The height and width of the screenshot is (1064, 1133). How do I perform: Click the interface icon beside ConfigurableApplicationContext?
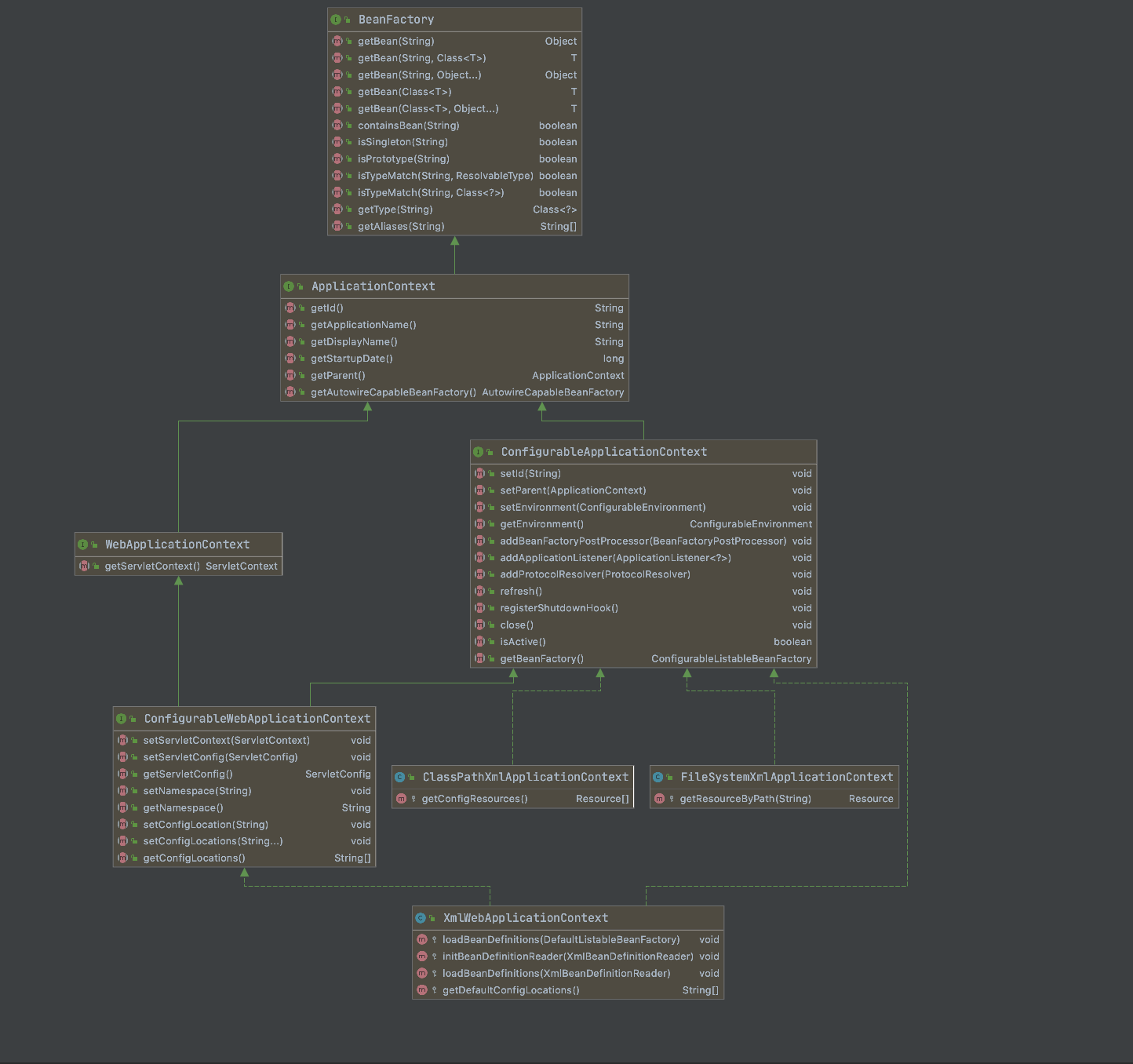[x=479, y=452]
